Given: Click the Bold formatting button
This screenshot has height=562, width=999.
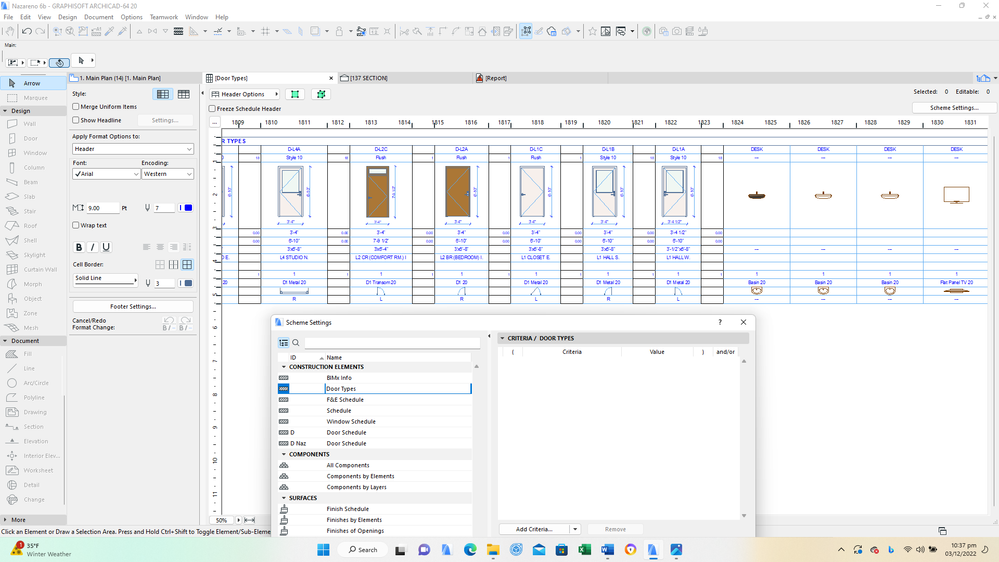Looking at the screenshot, I should pyautogui.click(x=79, y=247).
